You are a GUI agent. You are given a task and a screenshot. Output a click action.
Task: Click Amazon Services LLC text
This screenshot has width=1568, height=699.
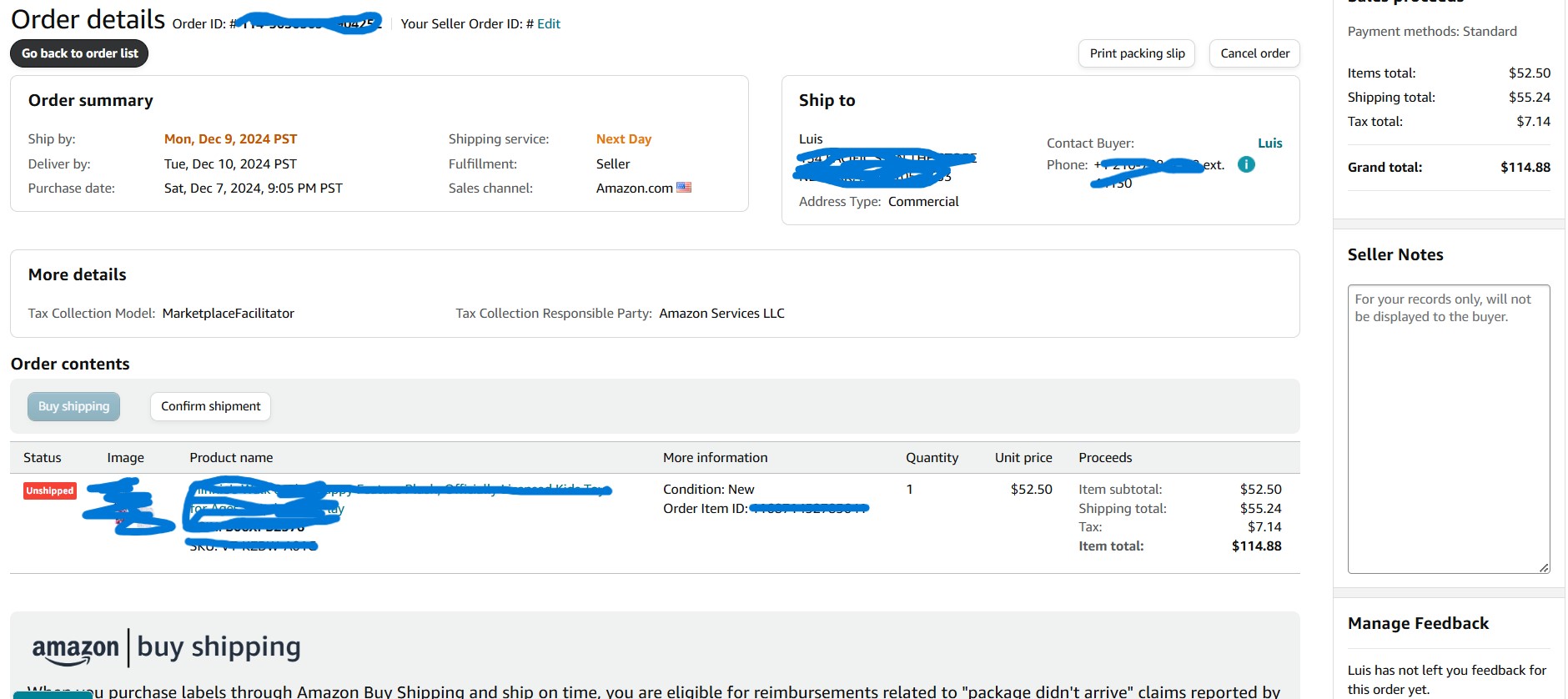click(x=721, y=314)
